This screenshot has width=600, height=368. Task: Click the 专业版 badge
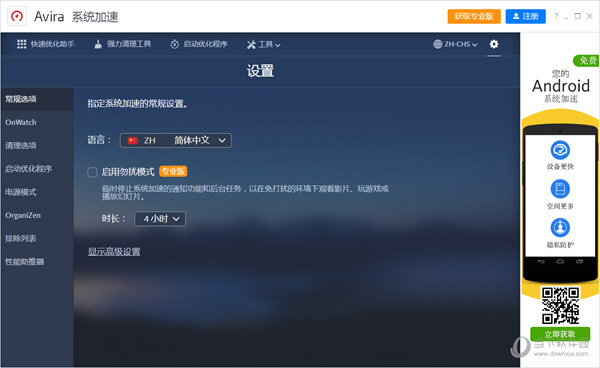173,171
